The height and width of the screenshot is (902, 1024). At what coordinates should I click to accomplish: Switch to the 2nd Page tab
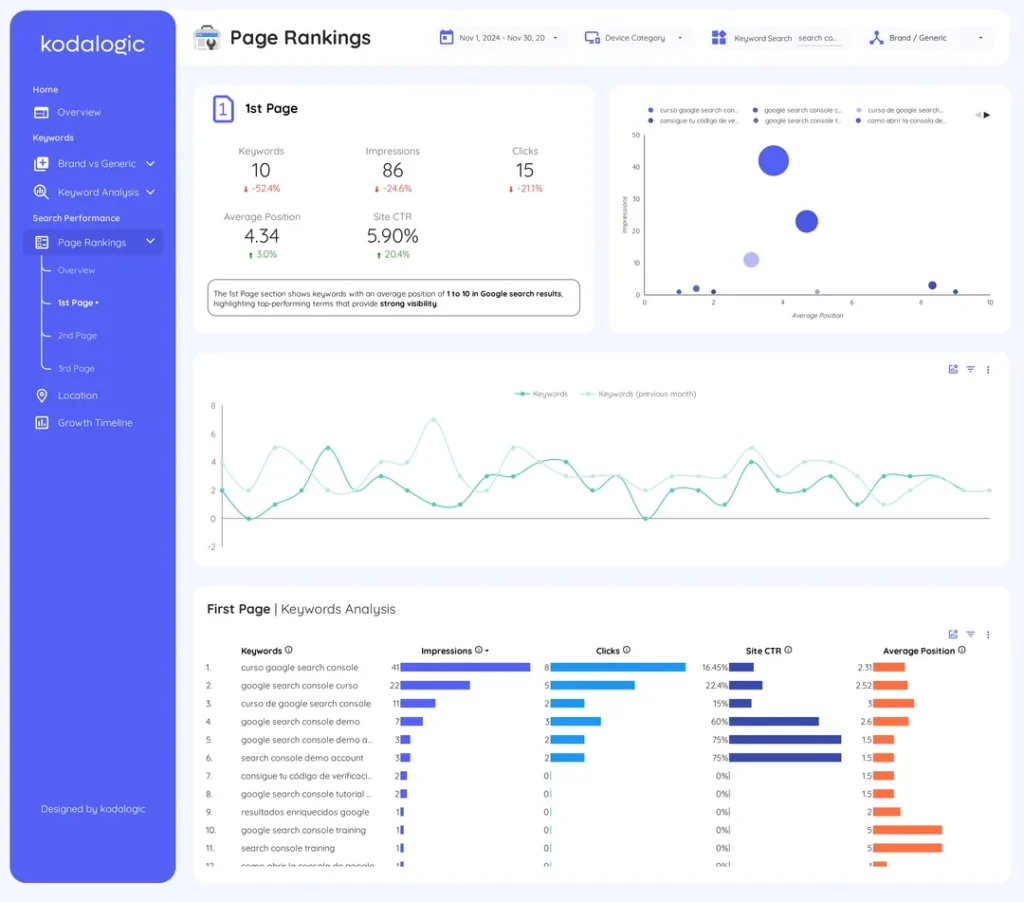(78, 335)
